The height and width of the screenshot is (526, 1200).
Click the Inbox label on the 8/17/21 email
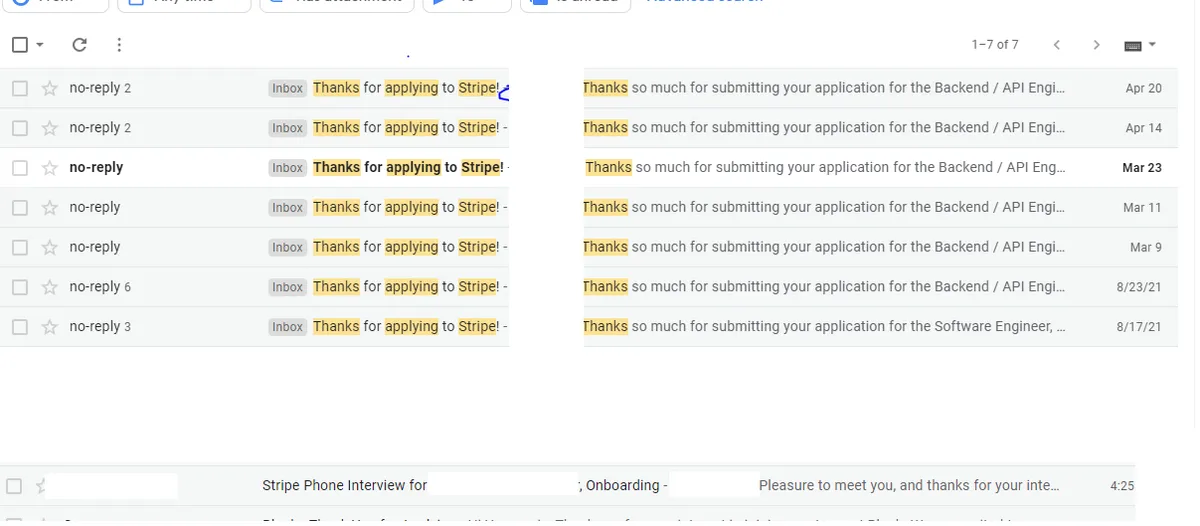(287, 327)
